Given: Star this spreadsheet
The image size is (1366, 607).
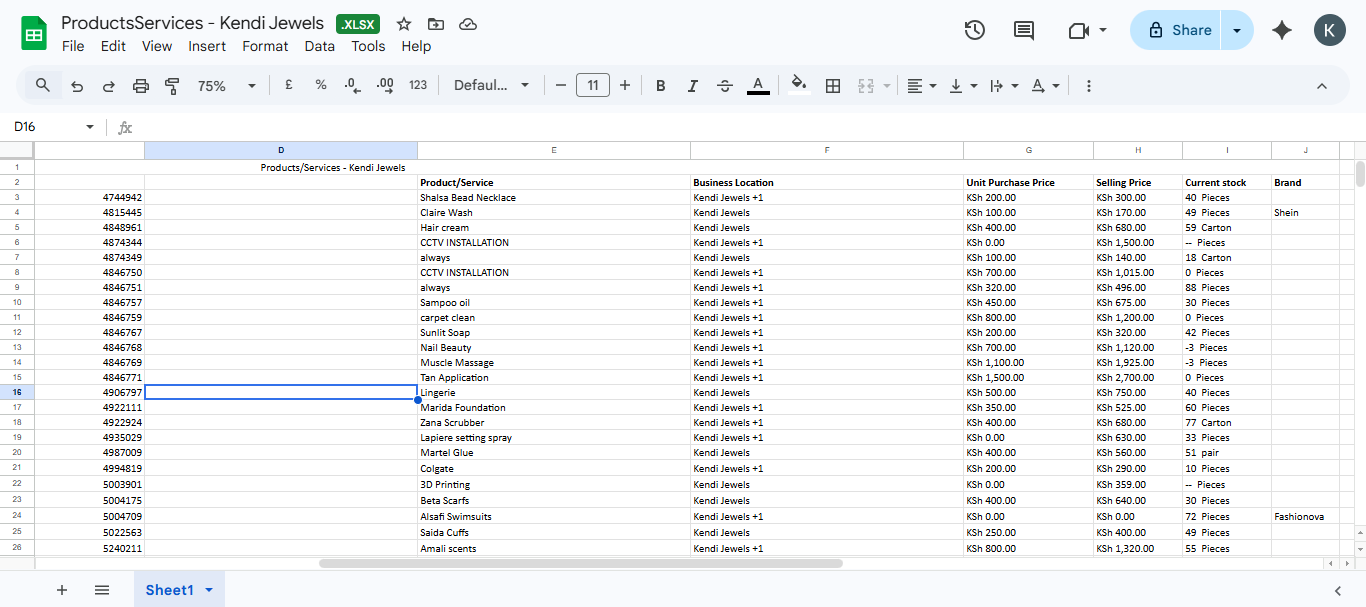Looking at the screenshot, I should tap(404, 24).
